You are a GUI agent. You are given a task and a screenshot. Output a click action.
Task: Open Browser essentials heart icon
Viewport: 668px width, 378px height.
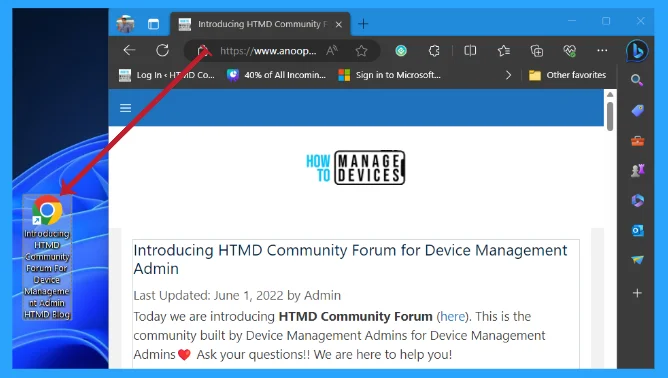coord(570,51)
